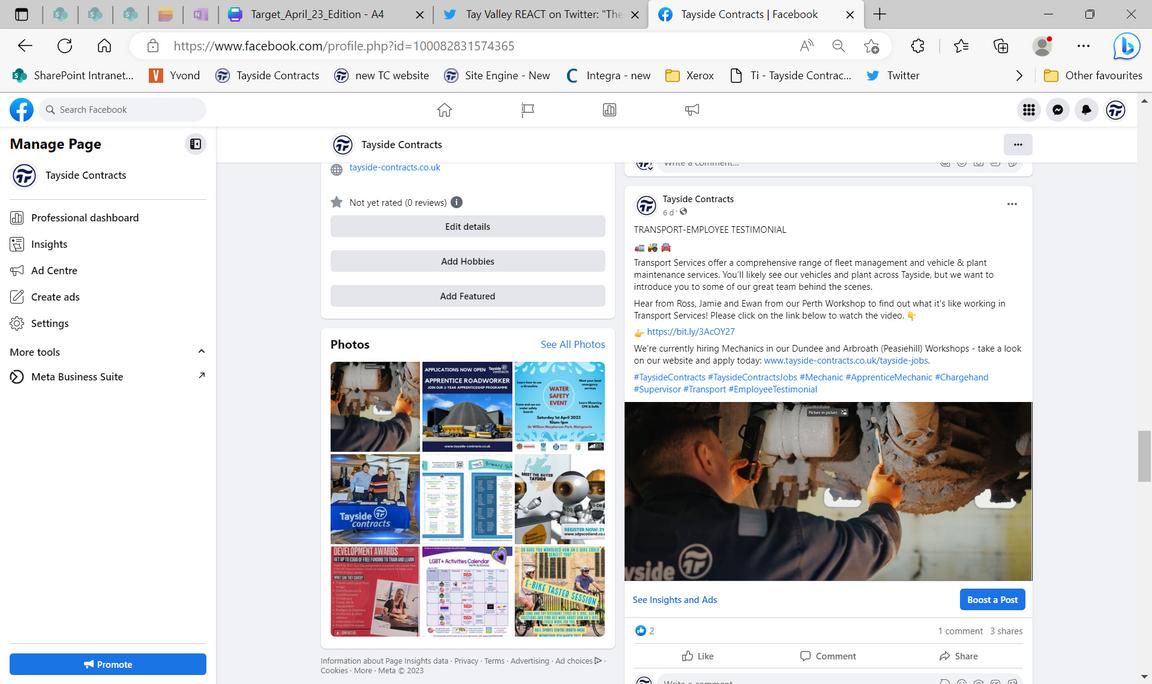Click Edit details button
This screenshot has width=1152, height=684.
click(467, 226)
